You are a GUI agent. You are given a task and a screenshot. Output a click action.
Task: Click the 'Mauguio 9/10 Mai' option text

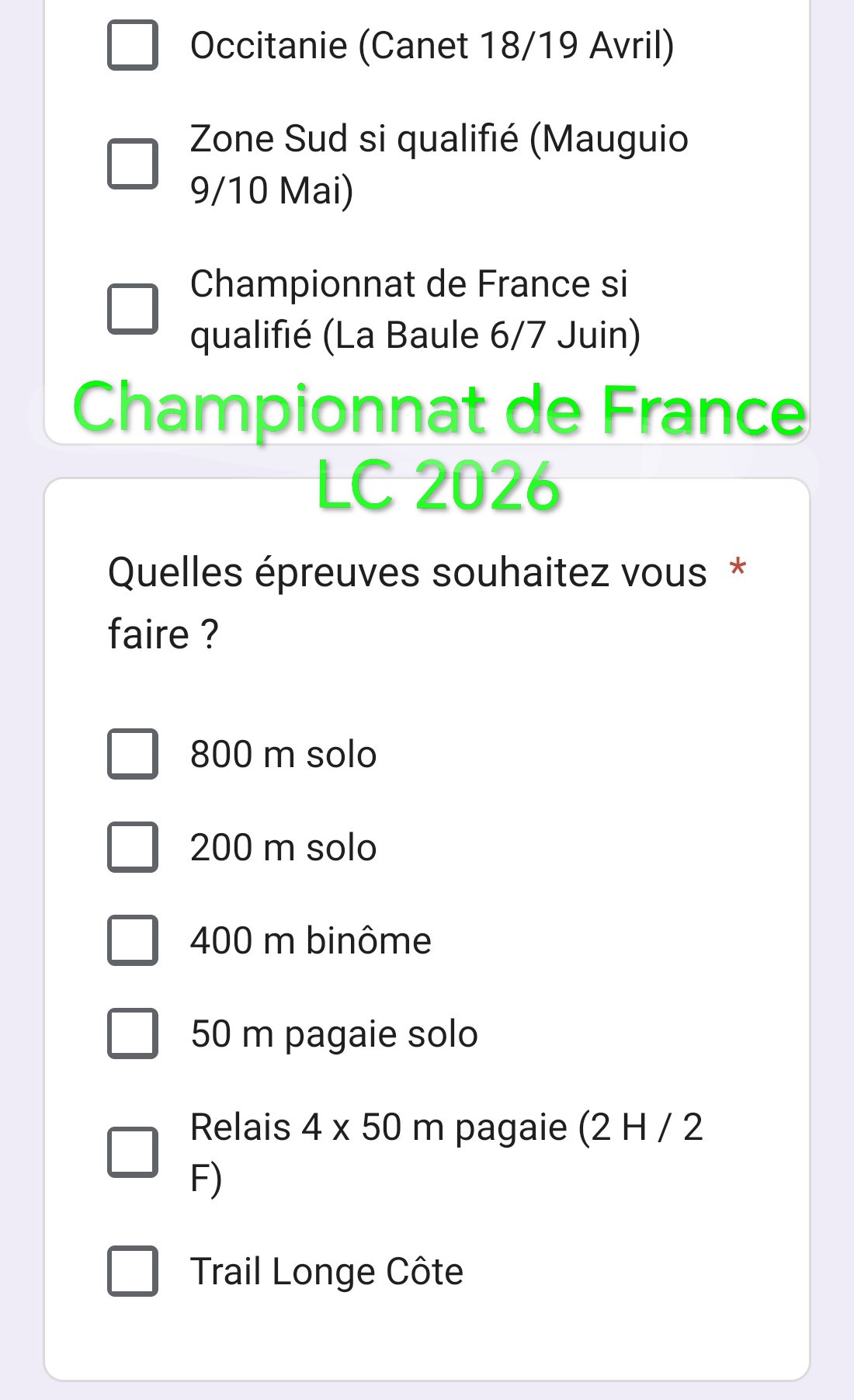click(439, 165)
